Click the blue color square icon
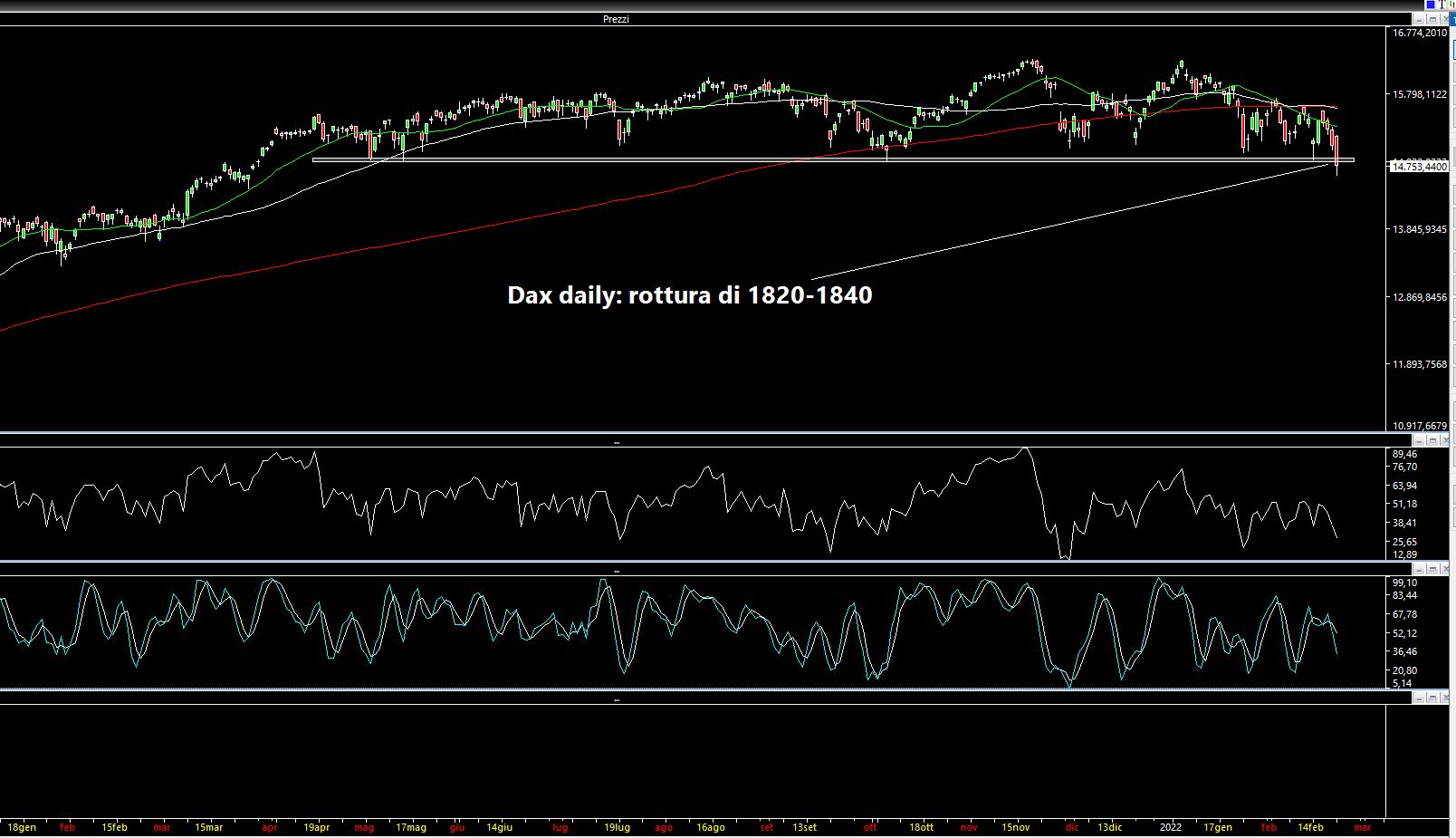Image resolution: width=1456 pixels, height=838 pixels. tap(1430, 5)
